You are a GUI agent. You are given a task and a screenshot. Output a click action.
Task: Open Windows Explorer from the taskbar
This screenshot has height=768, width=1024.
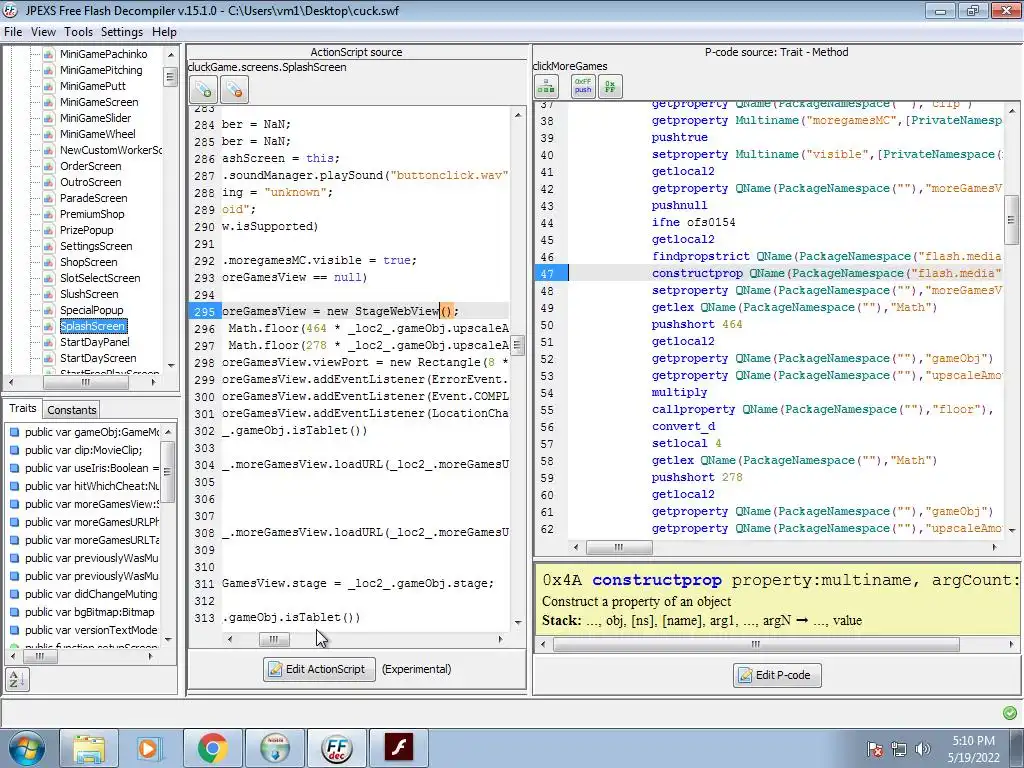[89, 748]
